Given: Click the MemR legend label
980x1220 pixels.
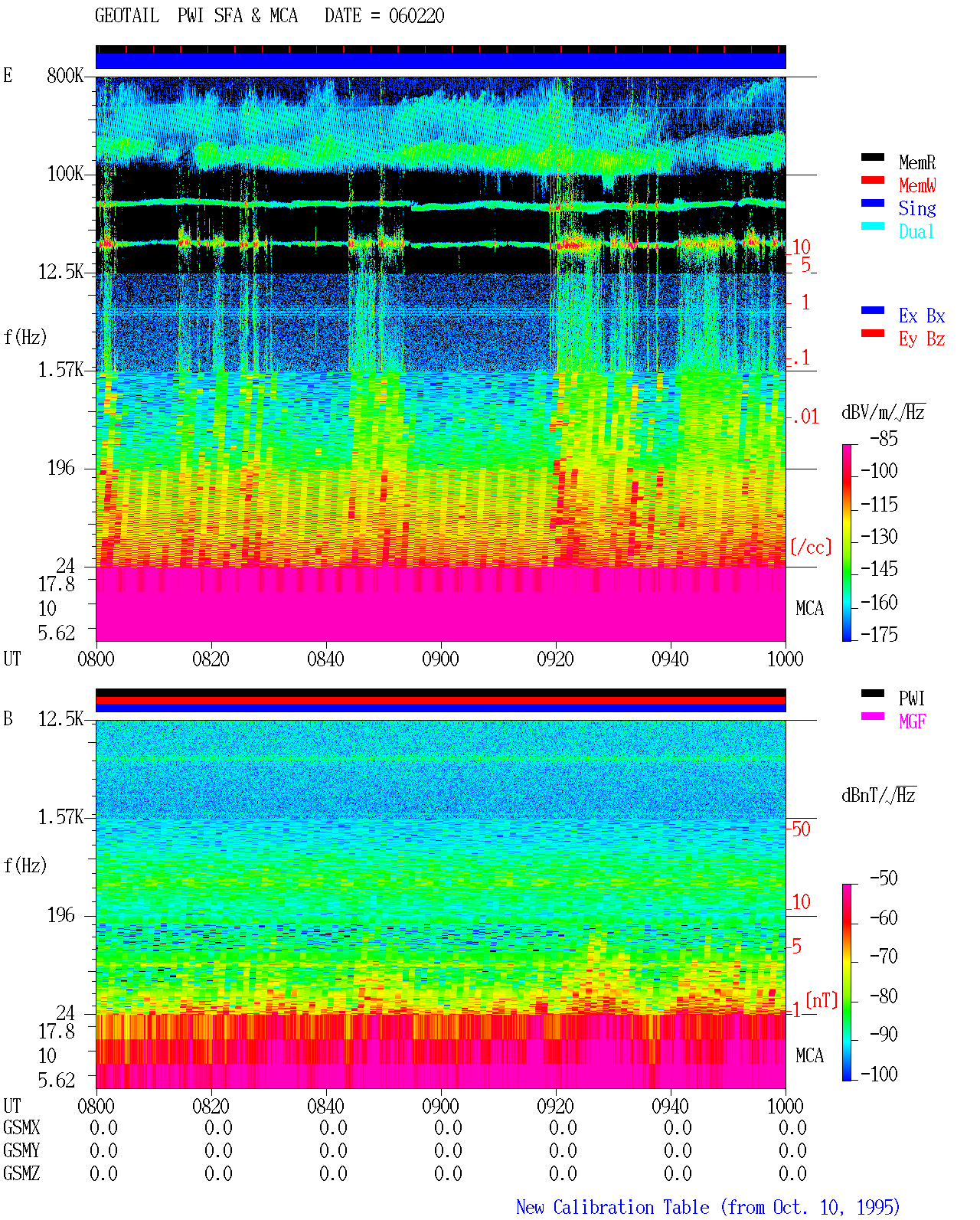Looking at the screenshot, I should [x=917, y=162].
